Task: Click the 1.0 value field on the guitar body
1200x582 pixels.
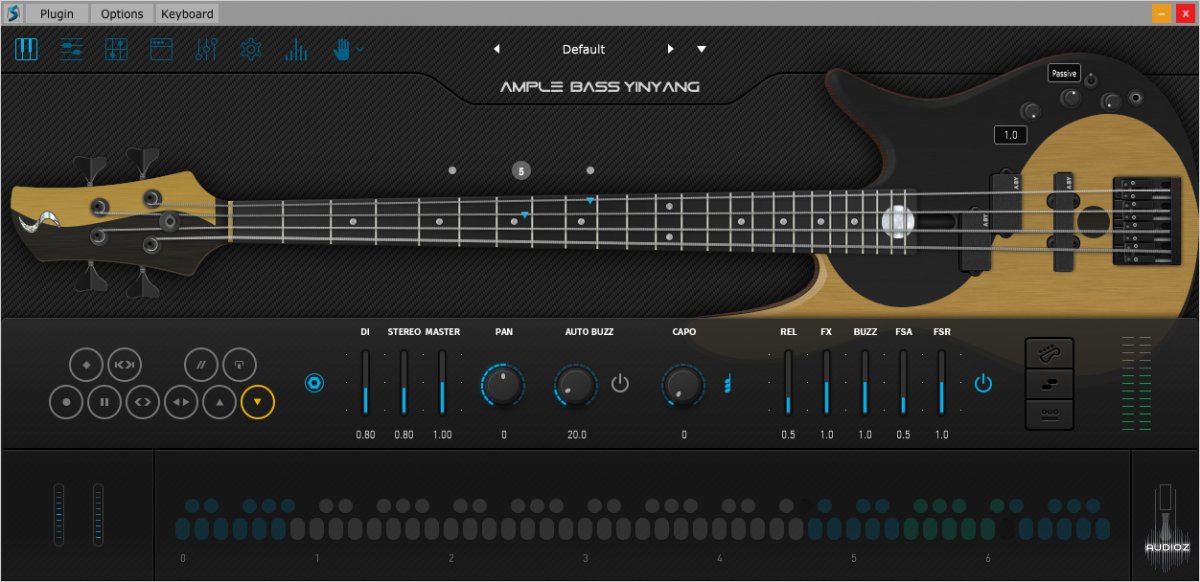Action: [x=1010, y=134]
